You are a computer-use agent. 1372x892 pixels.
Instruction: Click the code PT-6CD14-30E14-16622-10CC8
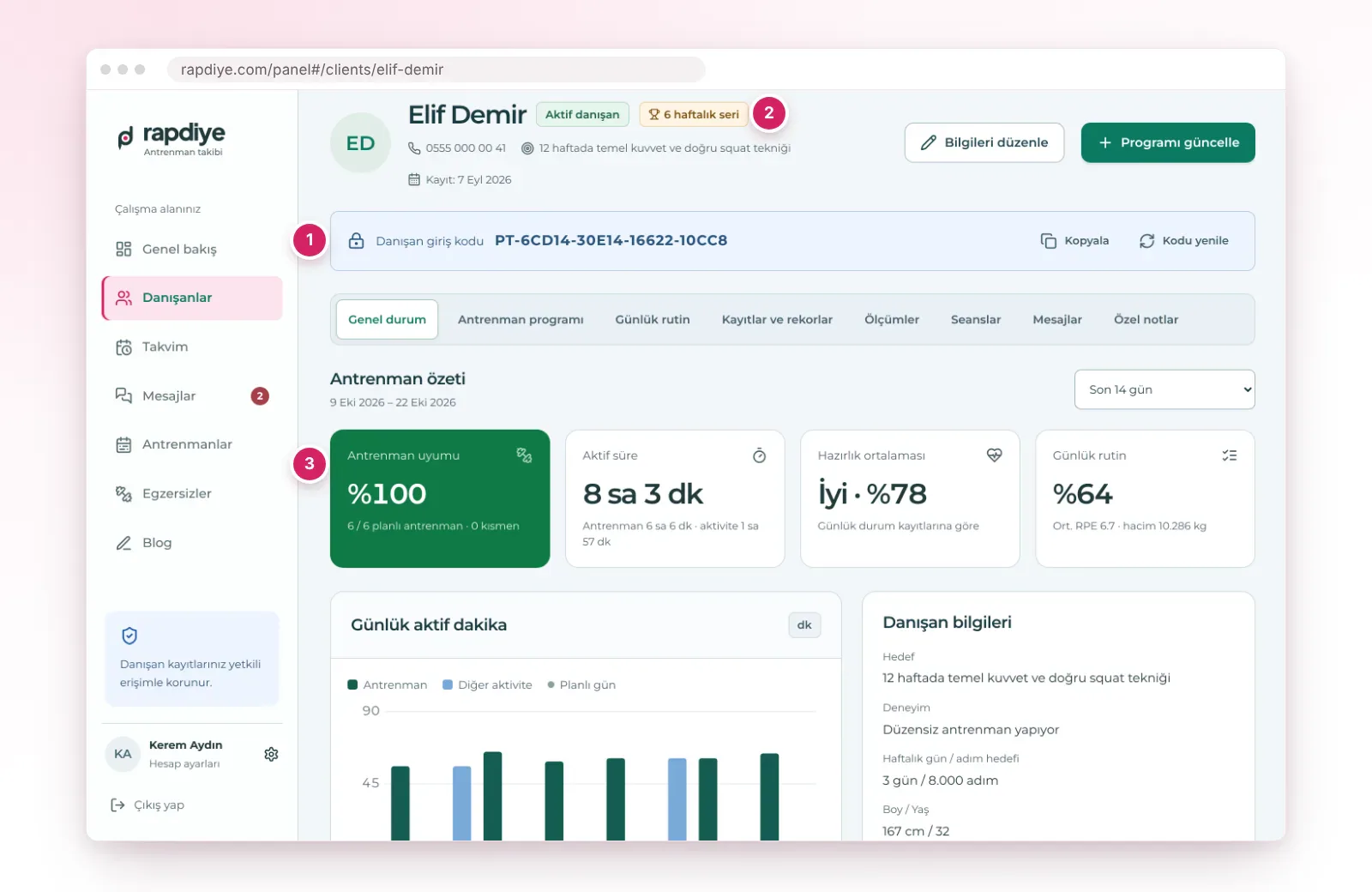pos(611,240)
